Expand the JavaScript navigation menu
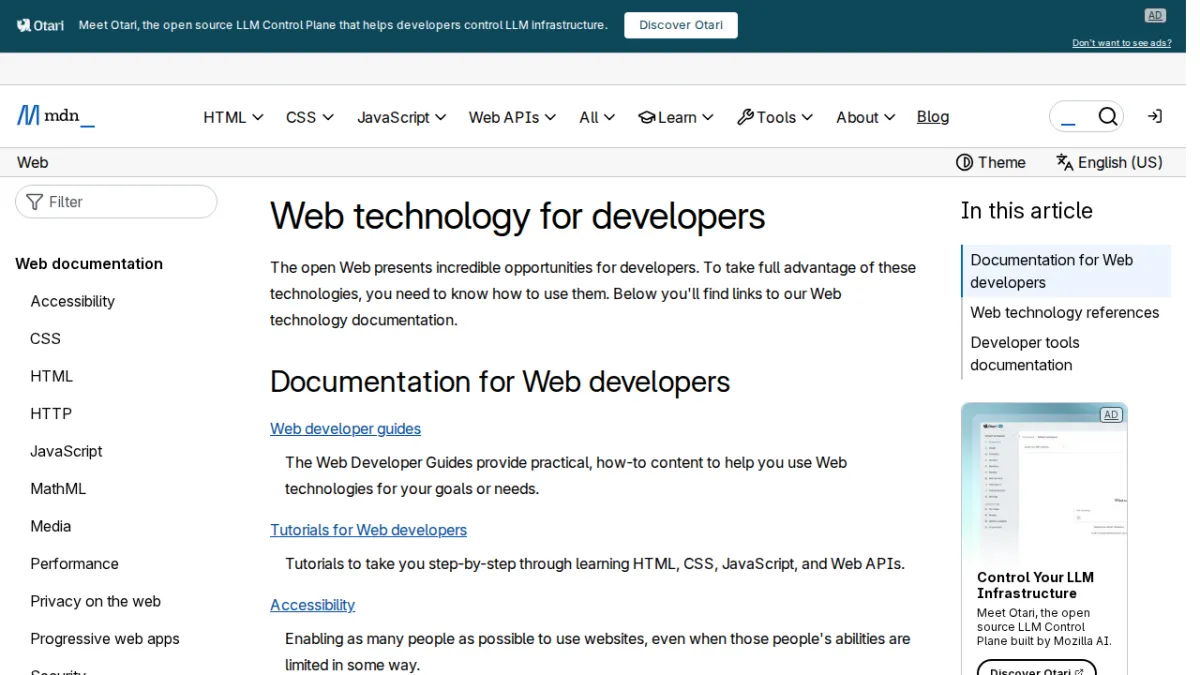 click(x=402, y=117)
